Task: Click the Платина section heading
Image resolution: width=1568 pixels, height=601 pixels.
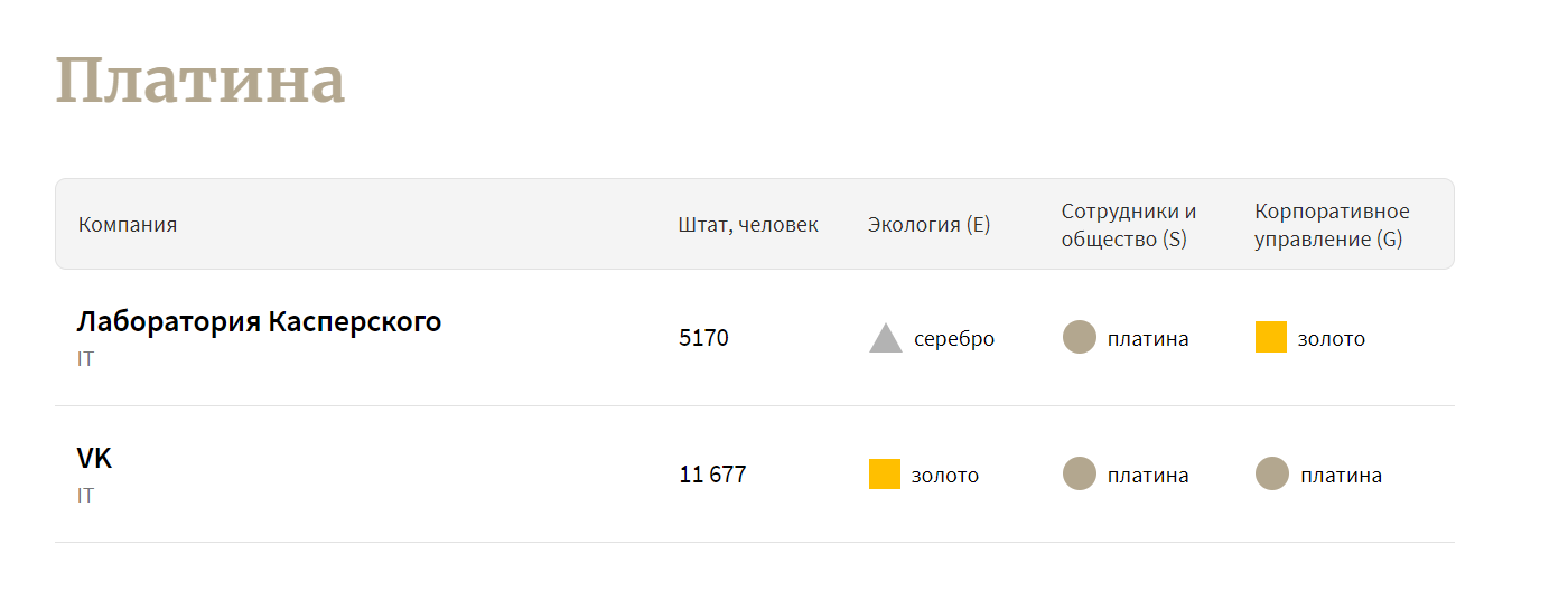Action: point(200,80)
